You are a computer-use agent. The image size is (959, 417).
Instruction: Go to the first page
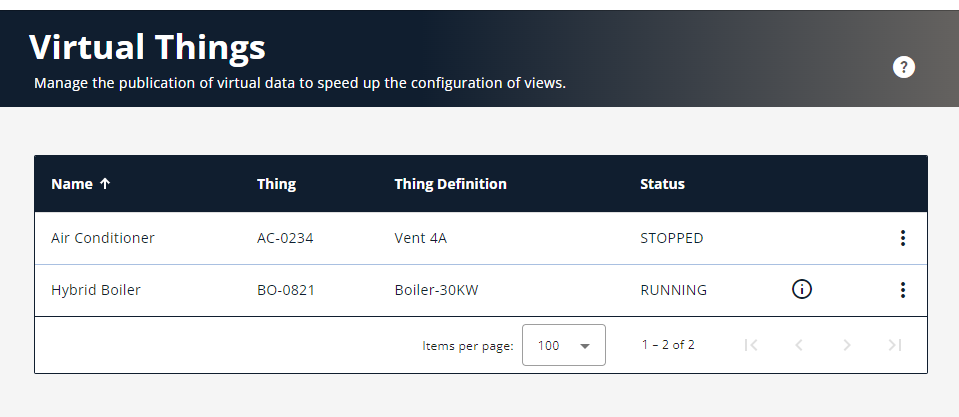(x=751, y=345)
